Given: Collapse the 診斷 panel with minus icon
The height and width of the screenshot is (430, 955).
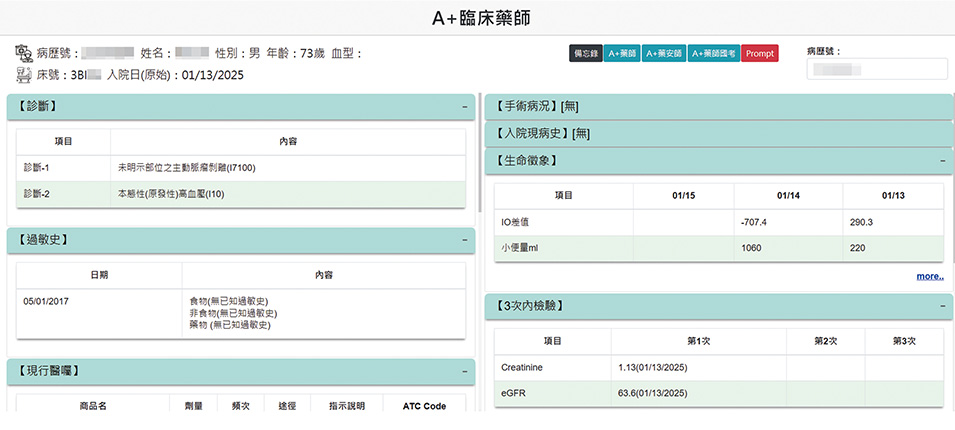Looking at the screenshot, I should 464,106.
